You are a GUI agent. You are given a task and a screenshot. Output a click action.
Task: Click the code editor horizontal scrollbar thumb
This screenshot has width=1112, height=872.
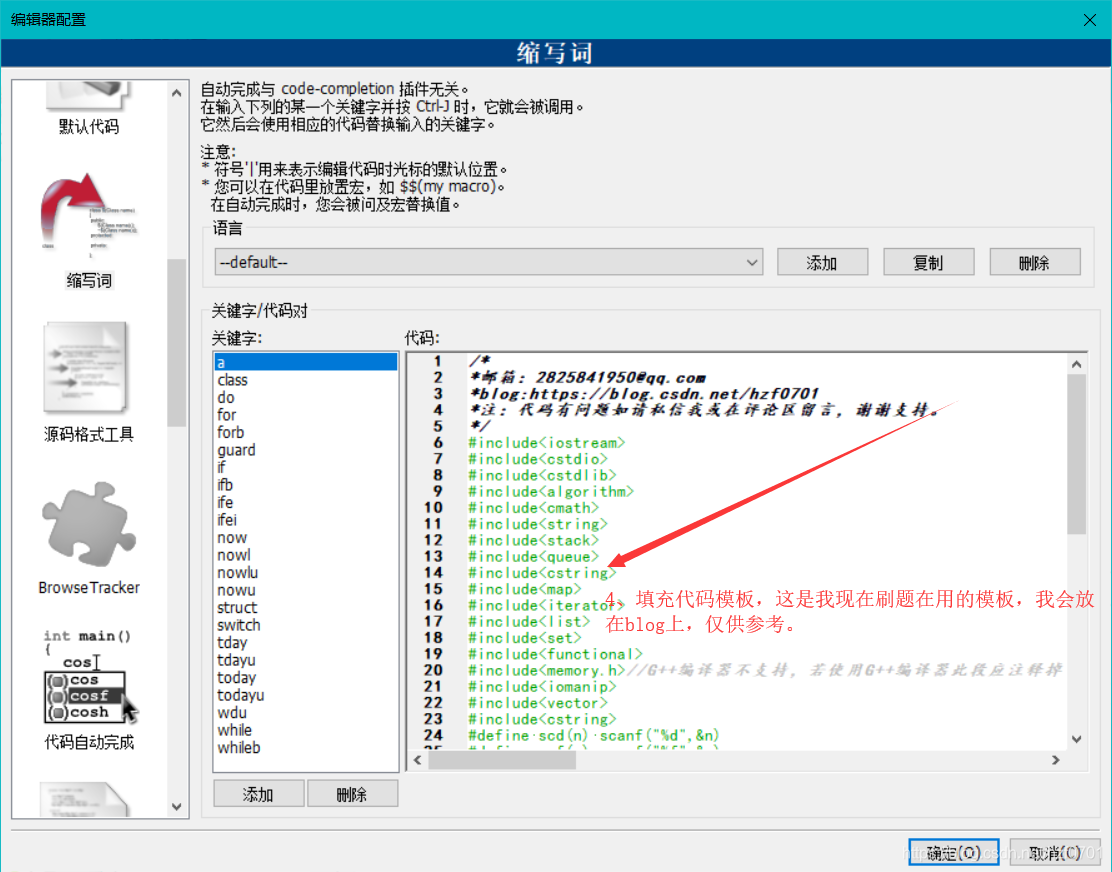pyautogui.click(x=502, y=760)
